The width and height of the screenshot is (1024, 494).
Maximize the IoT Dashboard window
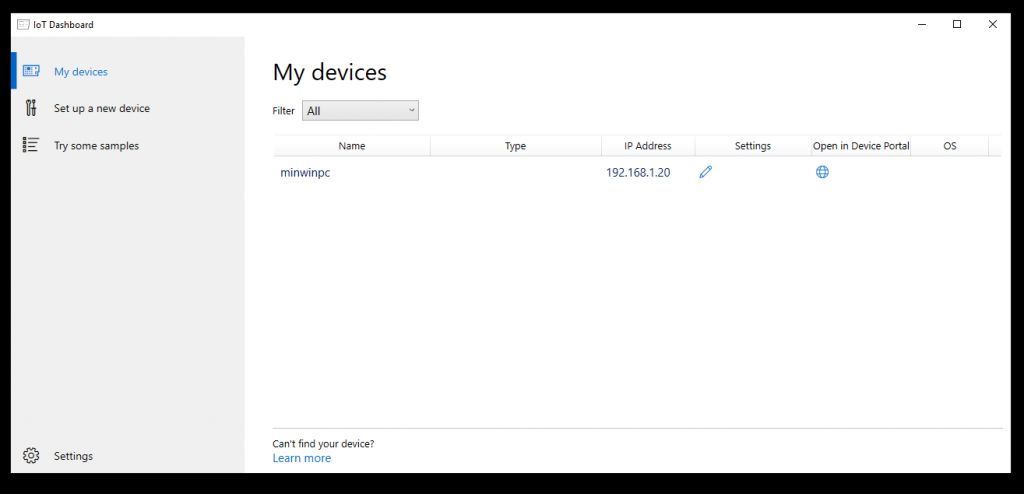pyautogui.click(x=957, y=24)
